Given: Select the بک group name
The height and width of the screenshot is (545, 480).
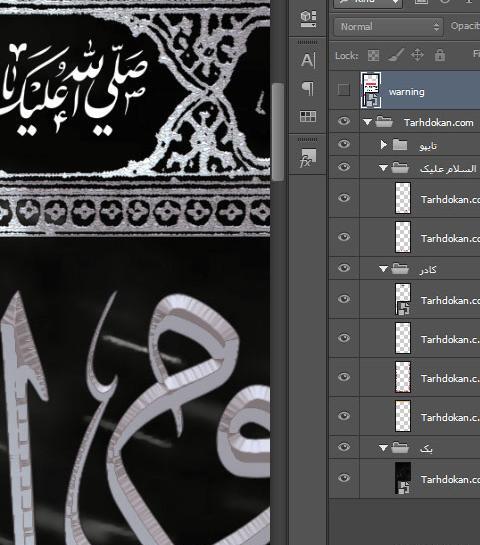Looking at the screenshot, I should [426, 449].
